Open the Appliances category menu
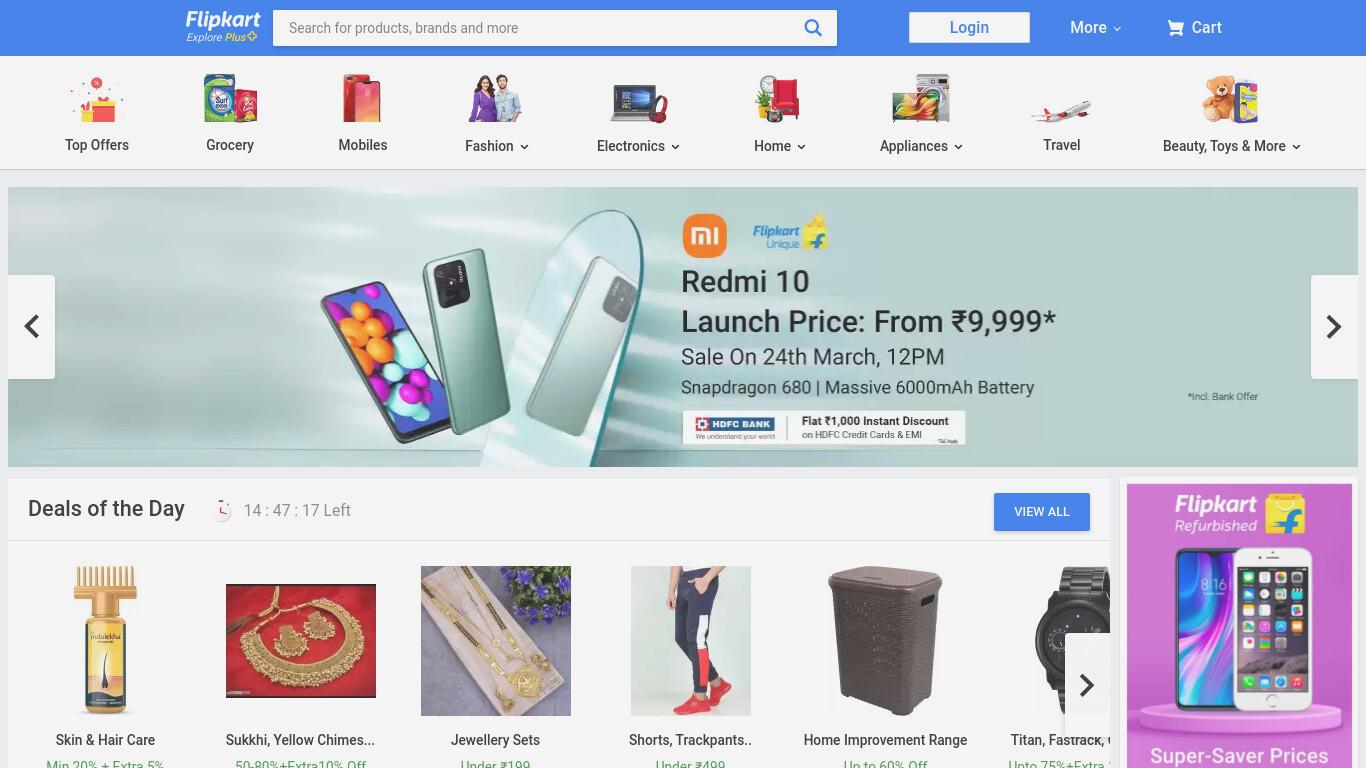The image size is (1366, 768). pyautogui.click(x=920, y=146)
